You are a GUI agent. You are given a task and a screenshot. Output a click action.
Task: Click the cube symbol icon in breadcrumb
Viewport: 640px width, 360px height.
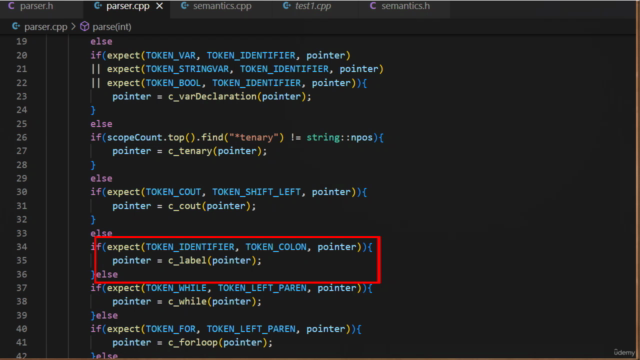coord(84,27)
